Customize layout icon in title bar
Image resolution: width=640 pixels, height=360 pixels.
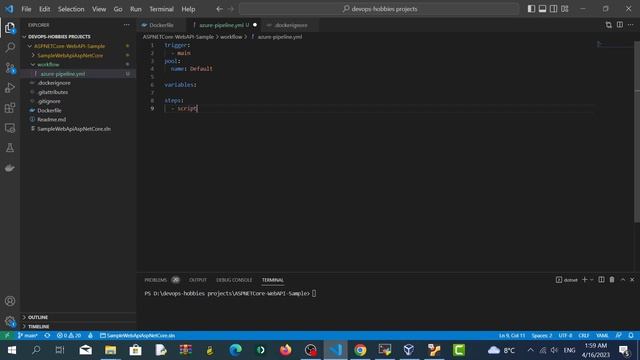[x=565, y=9]
